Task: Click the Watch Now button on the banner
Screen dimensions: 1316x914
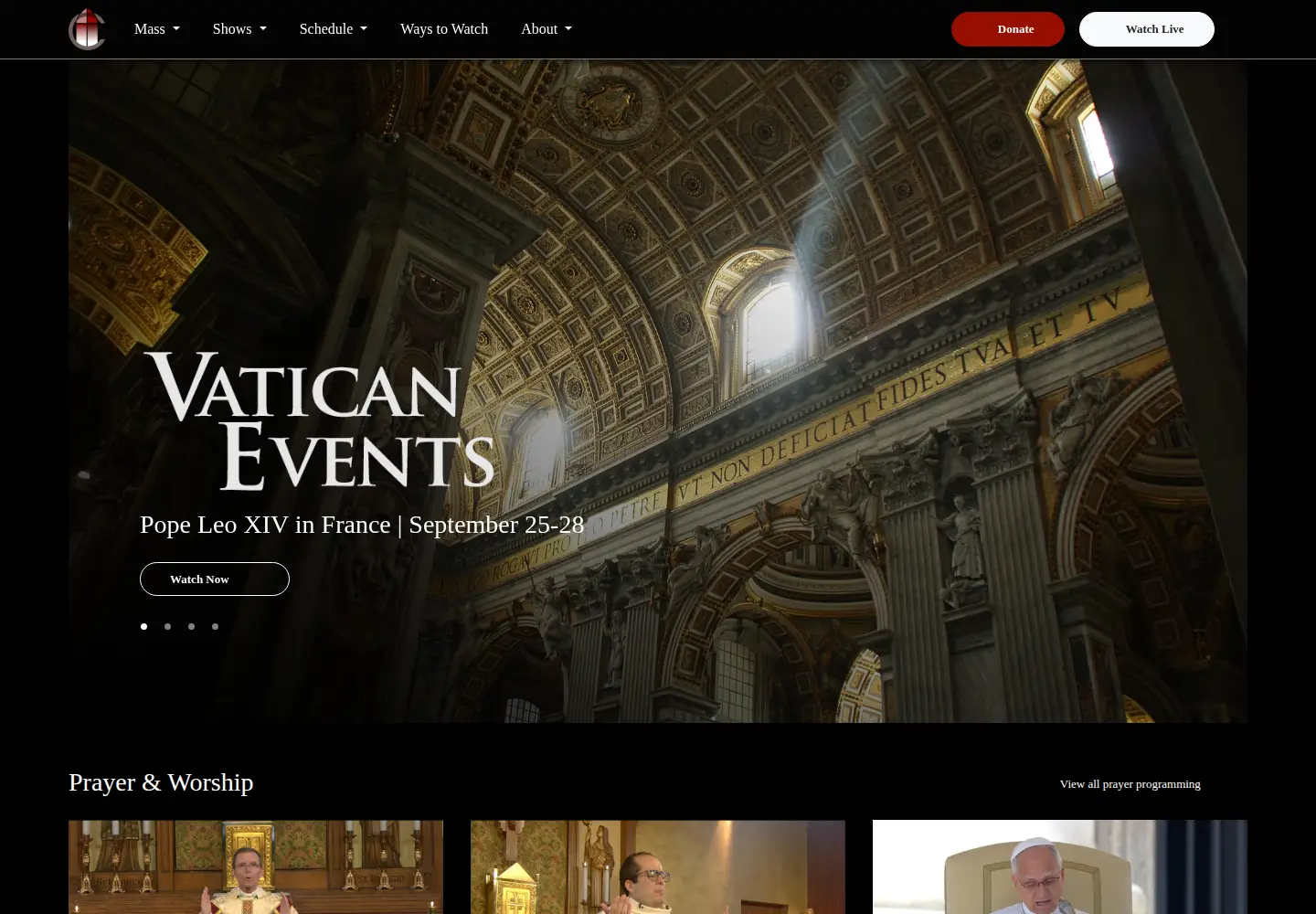Action: [215, 579]
